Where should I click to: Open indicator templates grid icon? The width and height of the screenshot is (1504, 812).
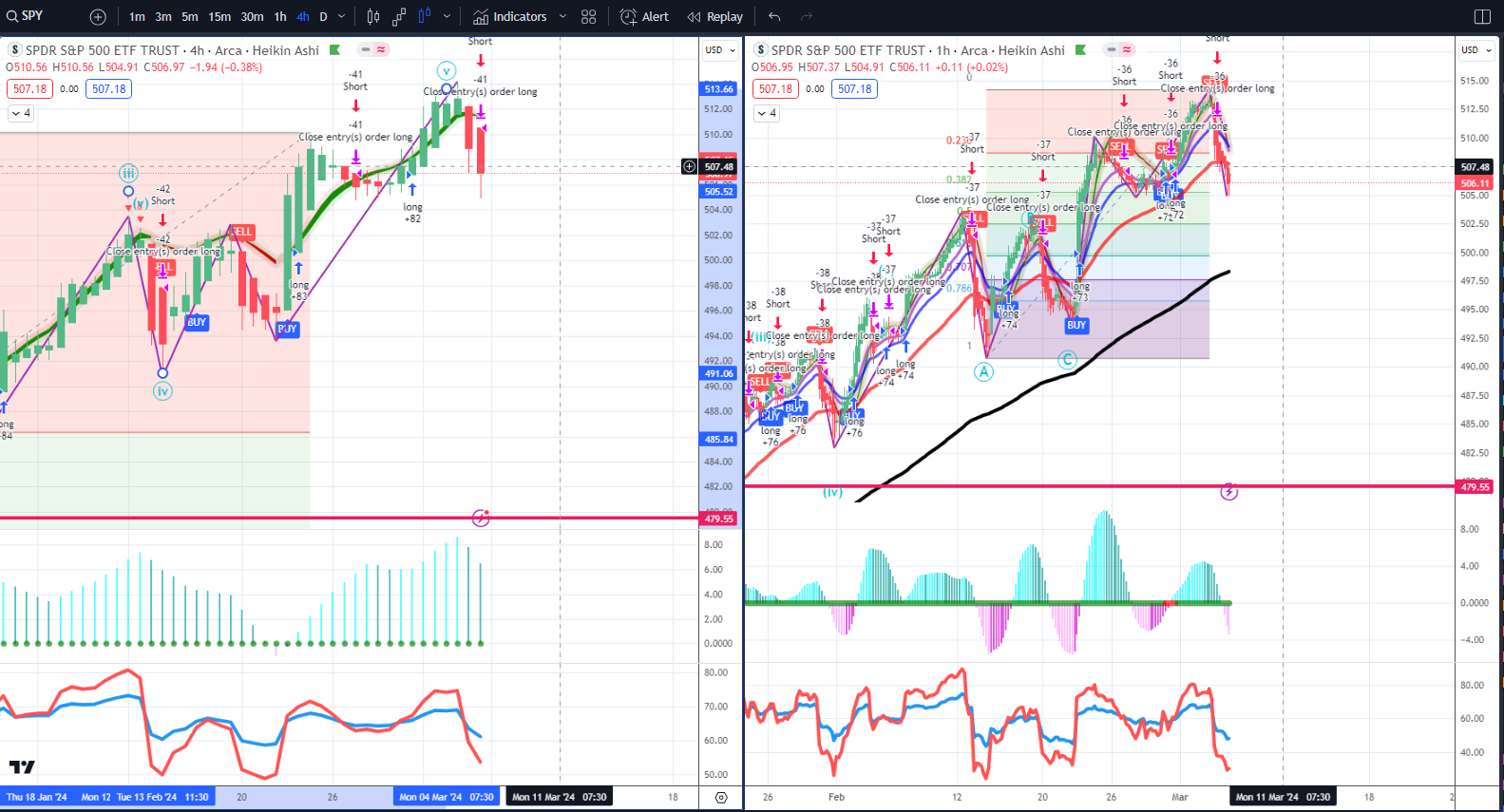tap(589, 17)
